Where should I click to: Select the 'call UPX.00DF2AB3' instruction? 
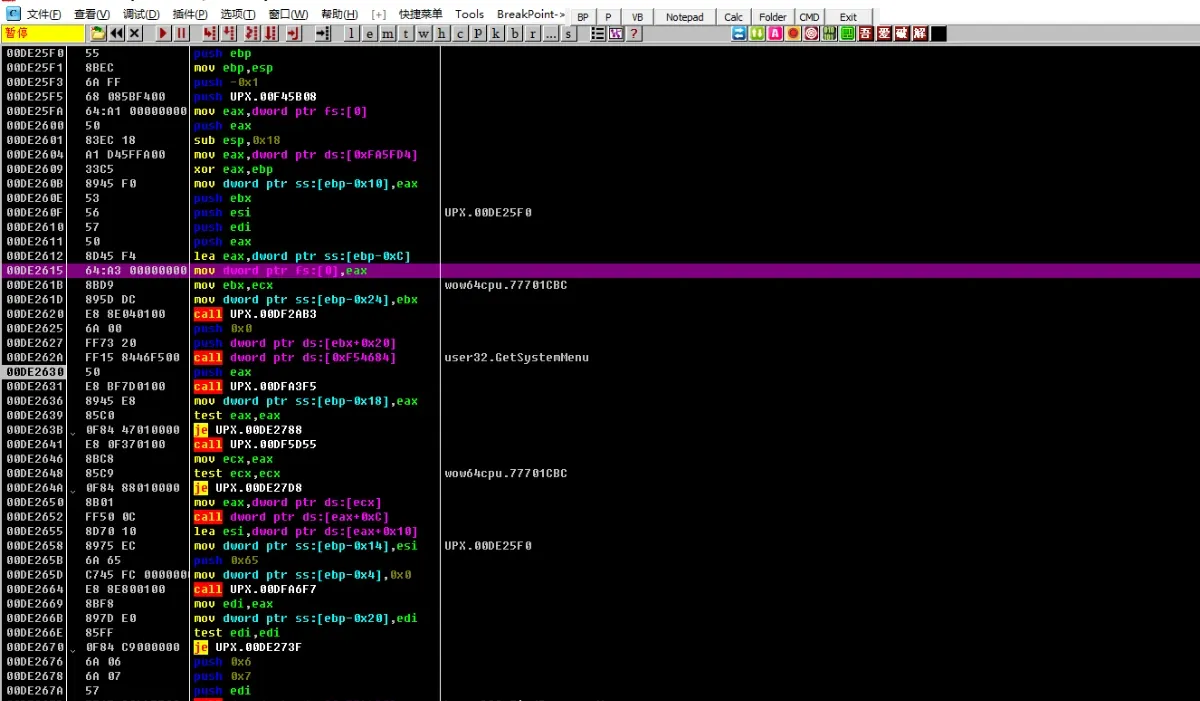254,314
